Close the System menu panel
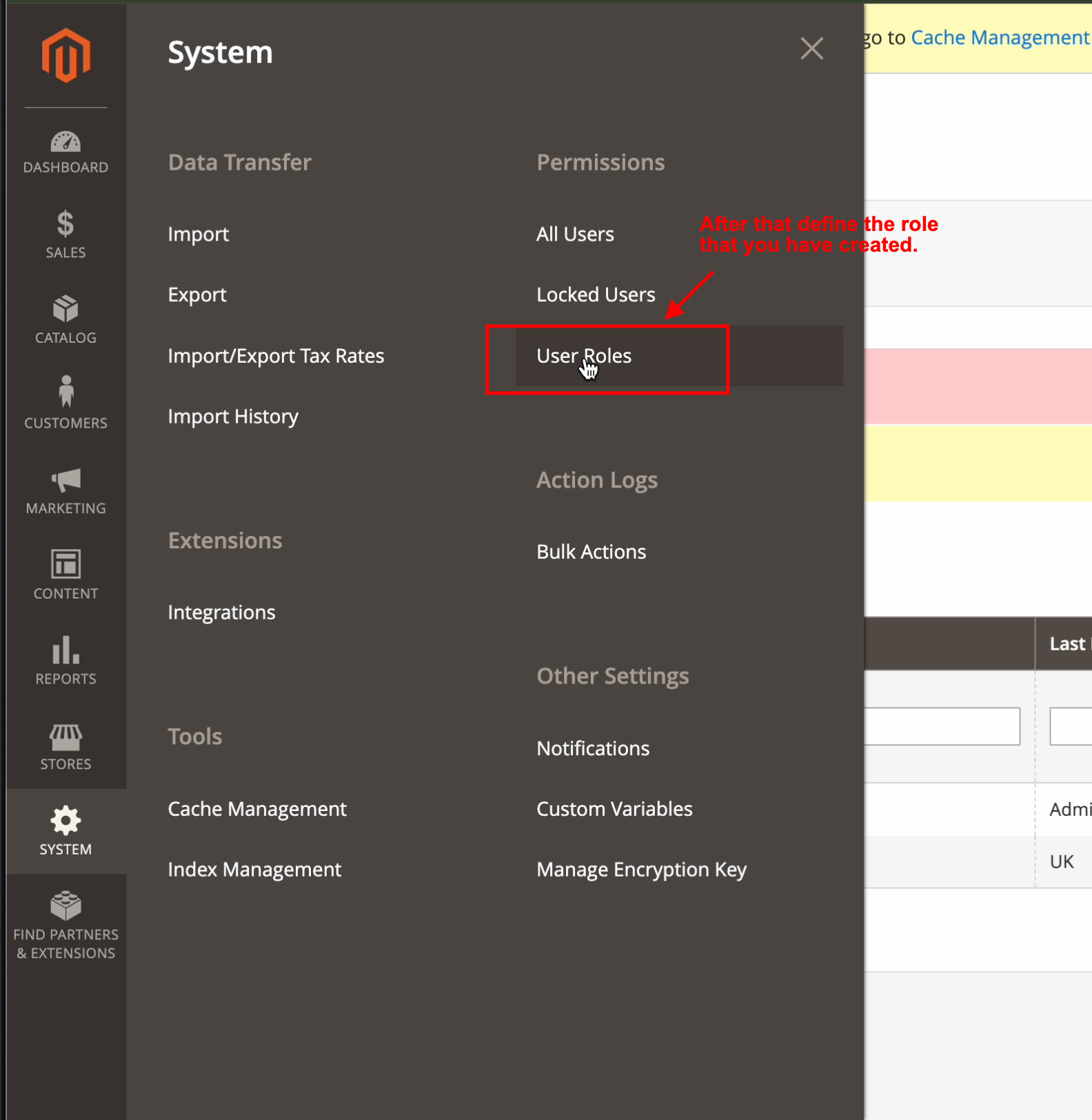This screenshot has width=1092, height=1120. (x=811, y=49)
